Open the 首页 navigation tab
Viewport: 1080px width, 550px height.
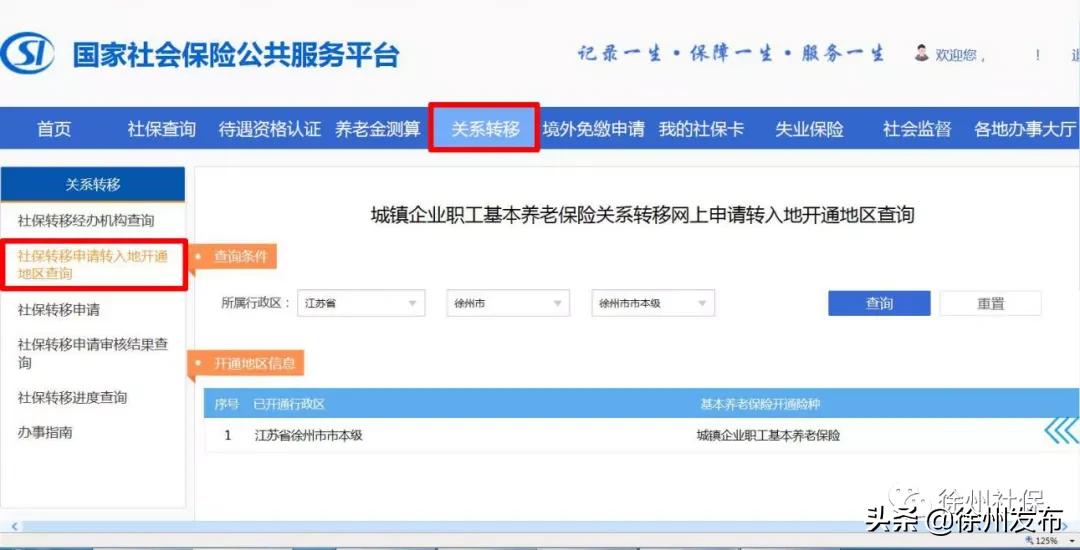coord(54,129)
